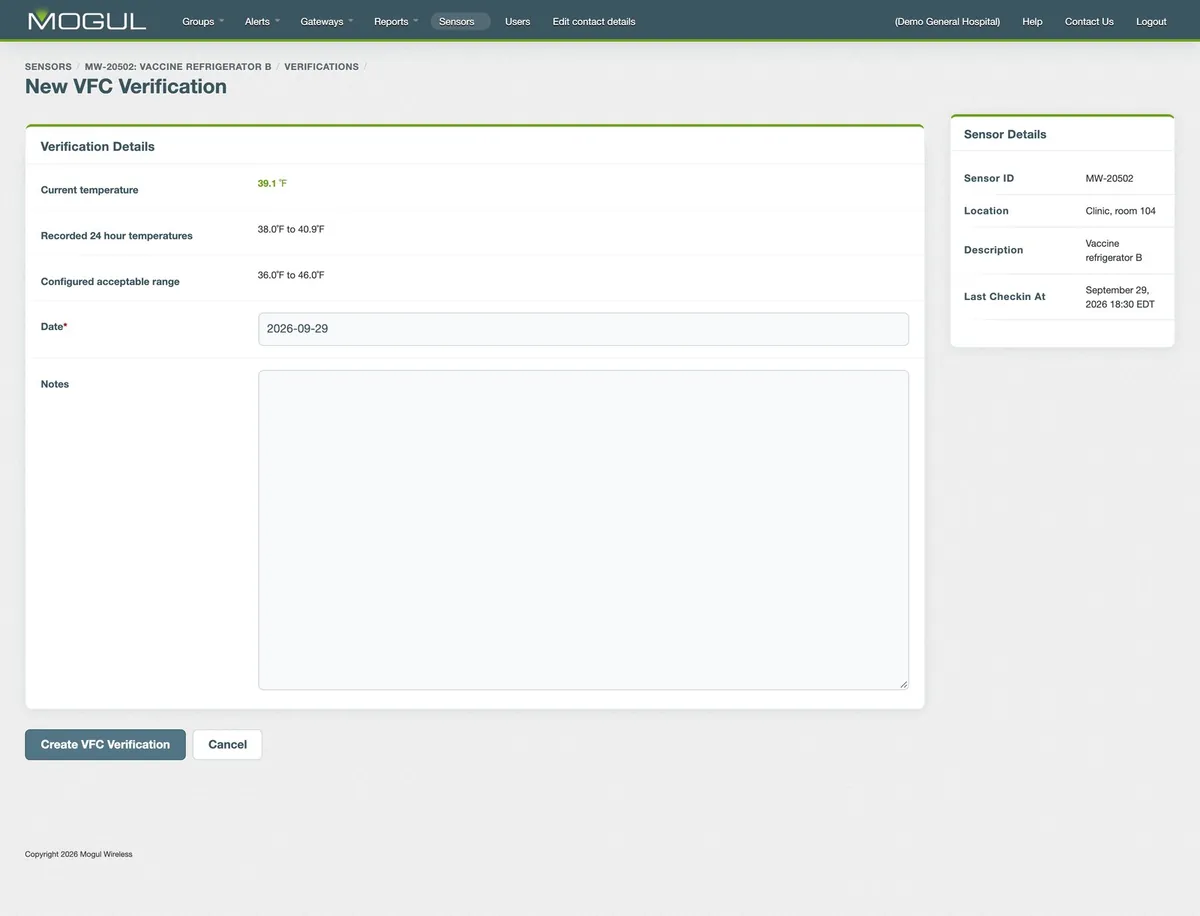Open the Gateways dropdown menu
Screen dimensions: 1200x916
(x=327, y=21)
